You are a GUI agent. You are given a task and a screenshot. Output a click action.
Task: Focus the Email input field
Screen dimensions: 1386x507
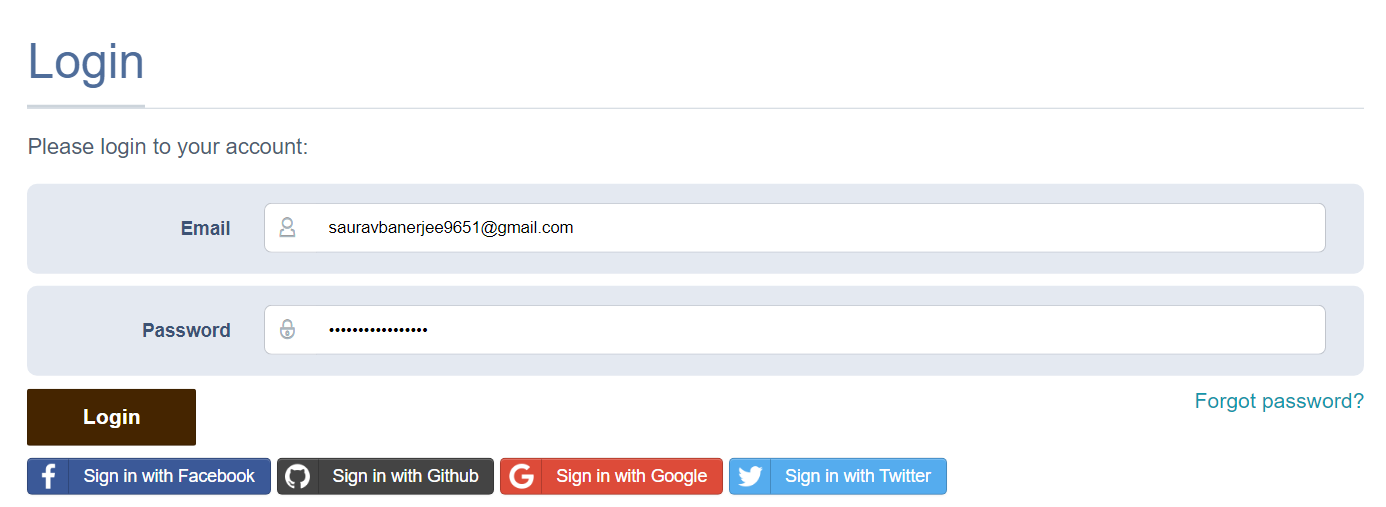pyautogui.click(x=900, y=228)
